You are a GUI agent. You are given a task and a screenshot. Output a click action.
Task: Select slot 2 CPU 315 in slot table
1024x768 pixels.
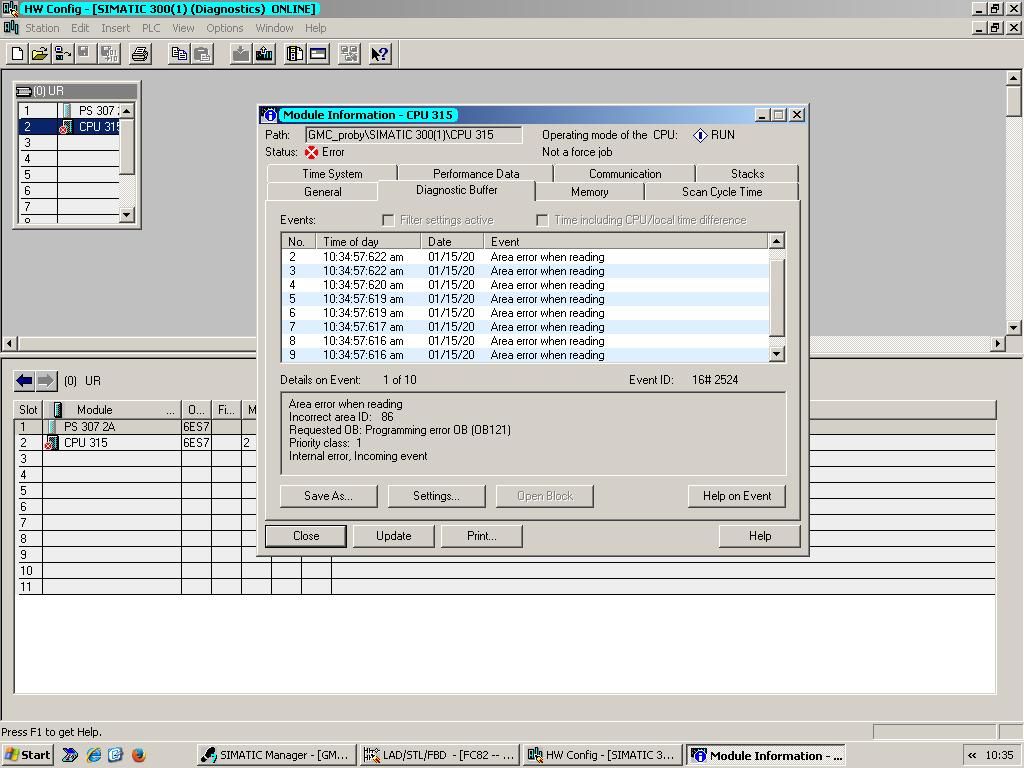point(505,443)
